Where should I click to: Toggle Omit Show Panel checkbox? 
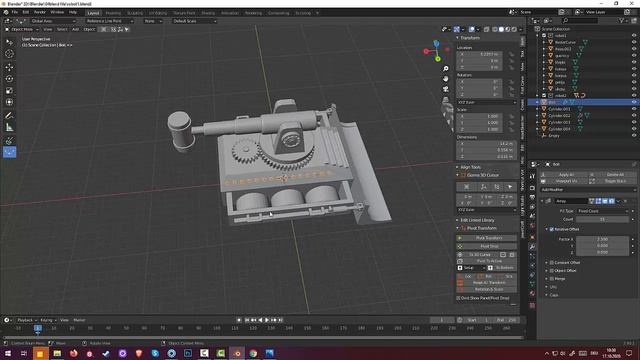458,298
